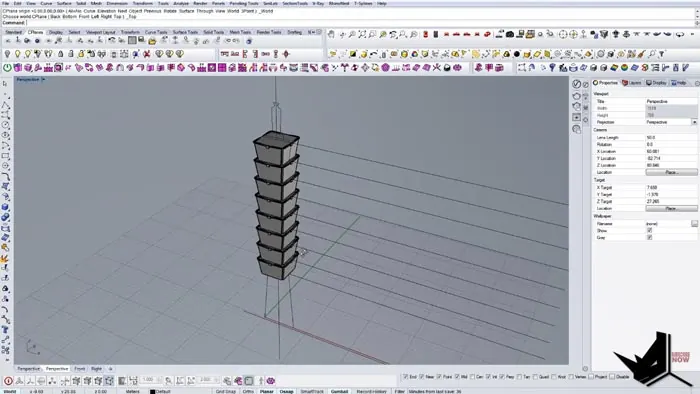Toggle the wallpaper Gray checkbox
This screenshot has width=700, height=394.
coord(650,237)
